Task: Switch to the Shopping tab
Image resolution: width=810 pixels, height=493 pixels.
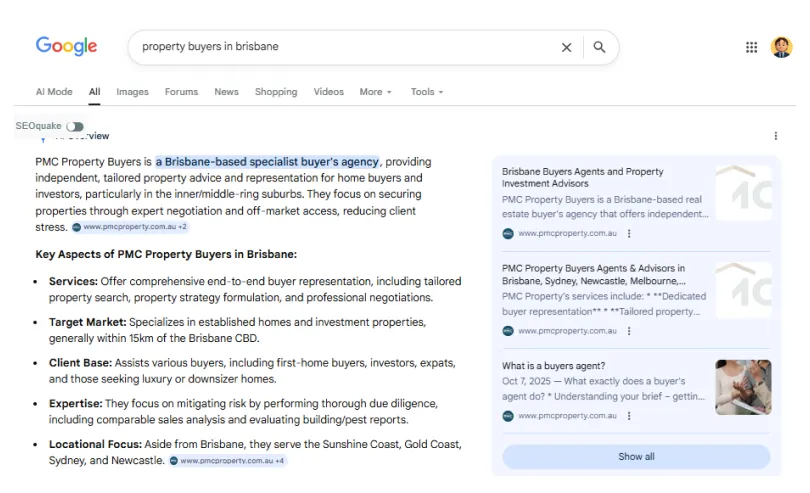Action: coord(276,92)
